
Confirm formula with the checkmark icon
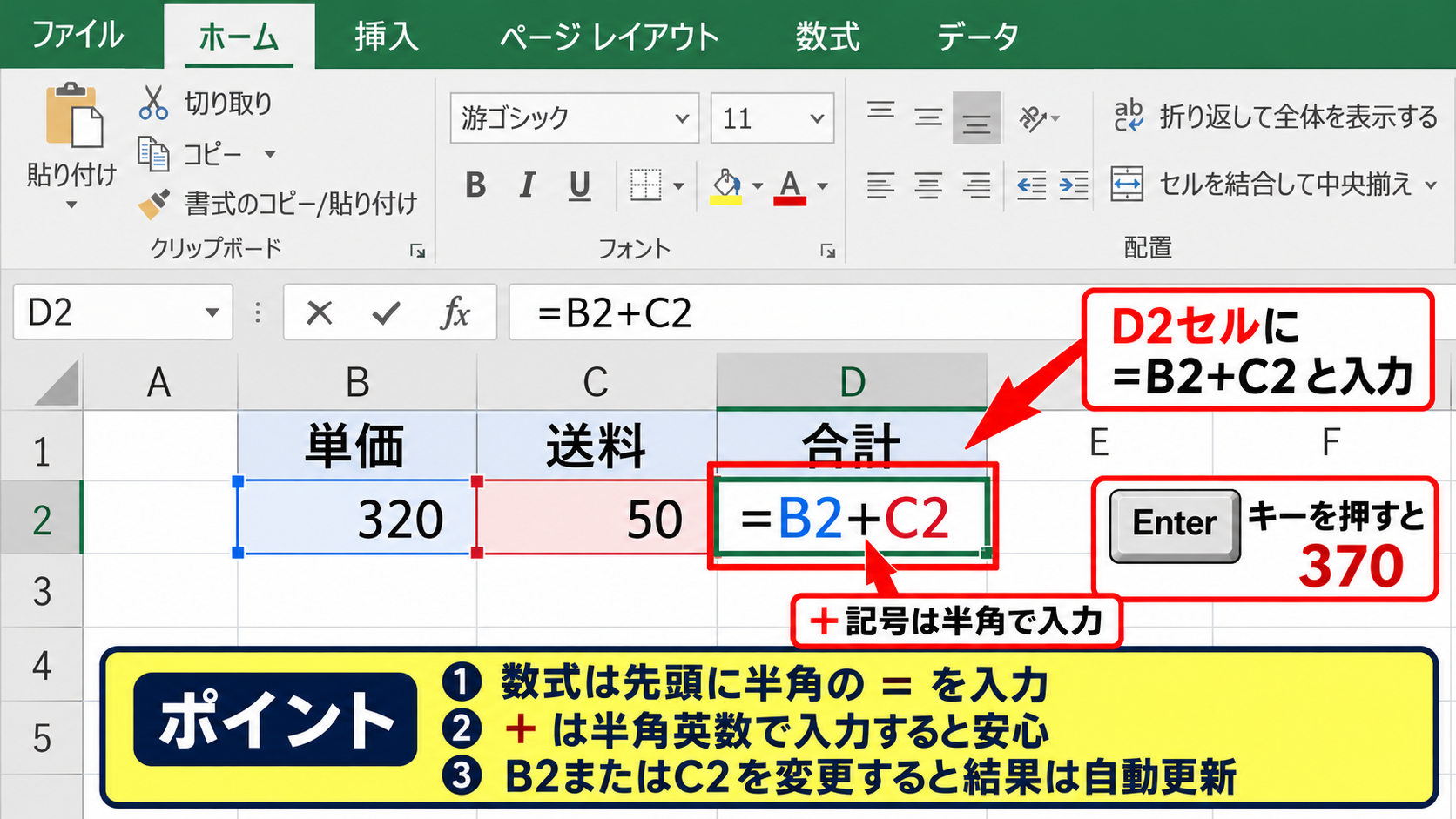pyautogui.click(x=386, y=312)
